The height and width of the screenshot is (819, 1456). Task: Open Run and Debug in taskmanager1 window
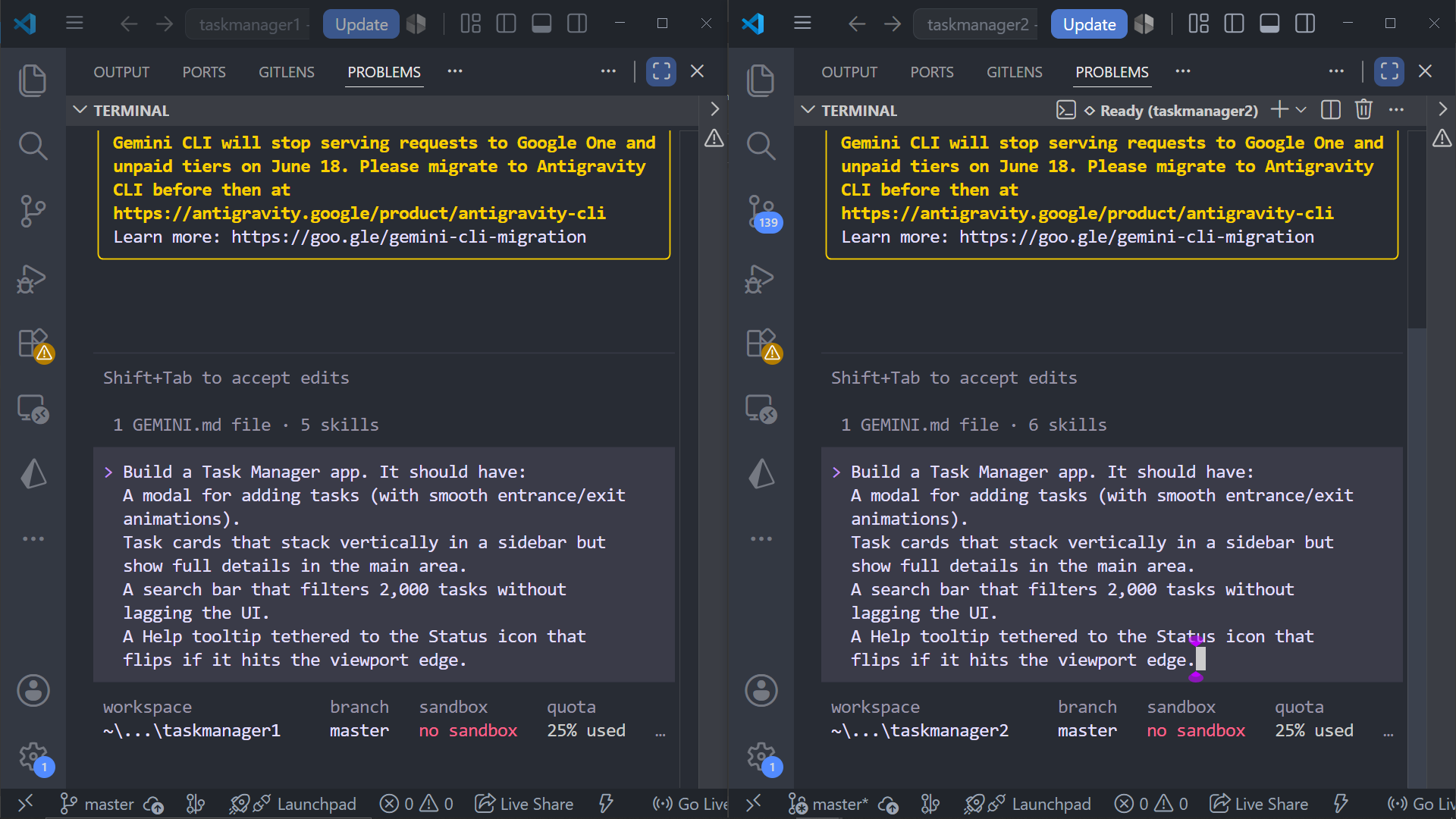33,278
